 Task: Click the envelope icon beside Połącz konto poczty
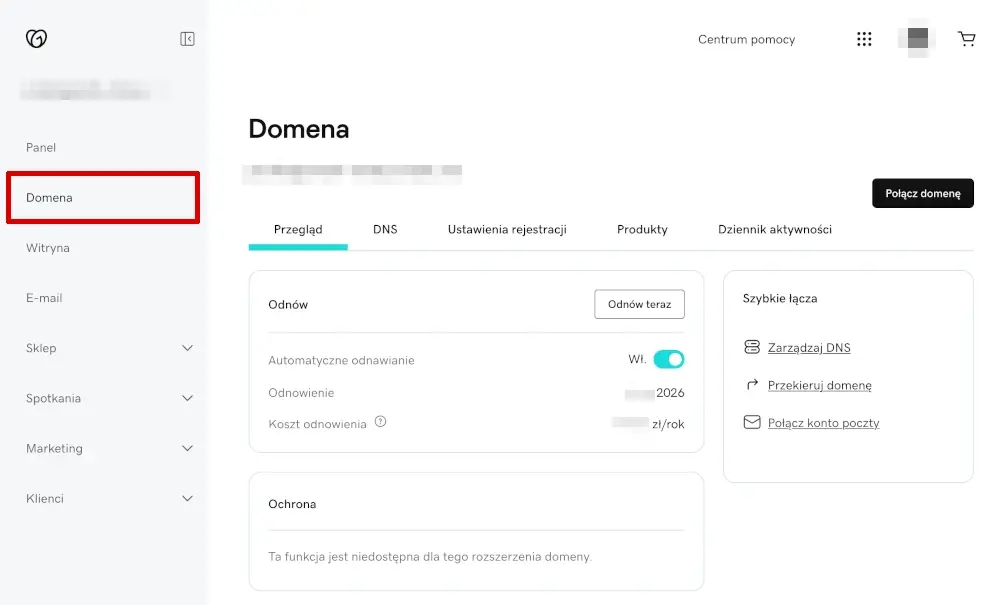tap(752, 422)
